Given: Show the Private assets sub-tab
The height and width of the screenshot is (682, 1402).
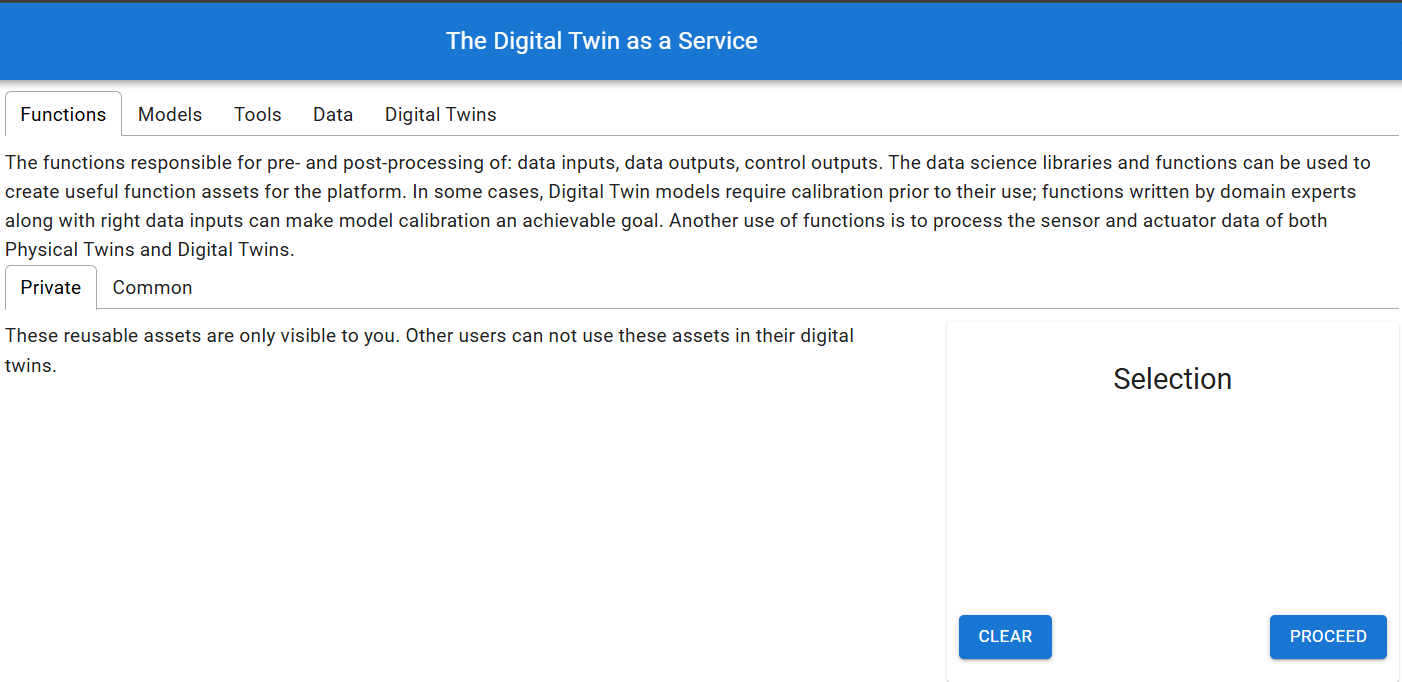Looking at the screenshot, I should [x=51, y=288].
